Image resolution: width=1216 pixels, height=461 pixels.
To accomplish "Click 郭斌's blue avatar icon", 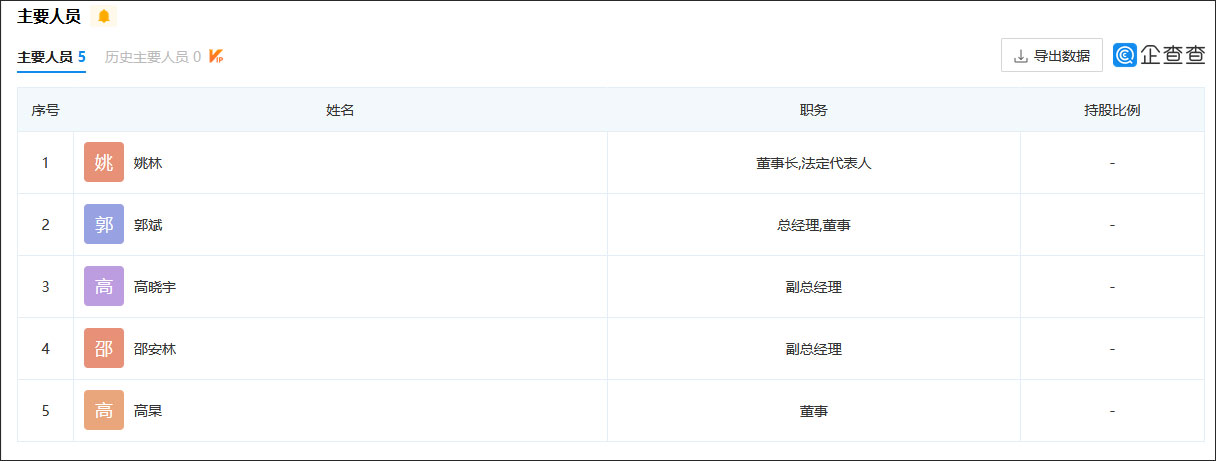I will coord(104,225).
